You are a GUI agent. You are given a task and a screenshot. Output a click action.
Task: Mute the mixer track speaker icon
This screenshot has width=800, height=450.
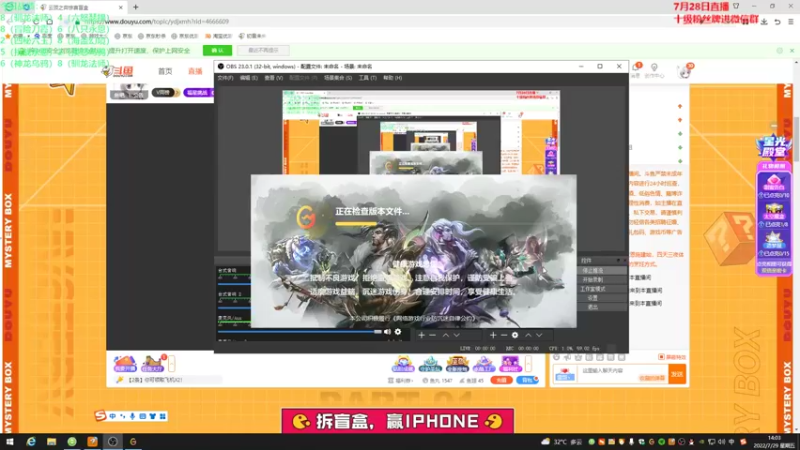click(387, 332)
